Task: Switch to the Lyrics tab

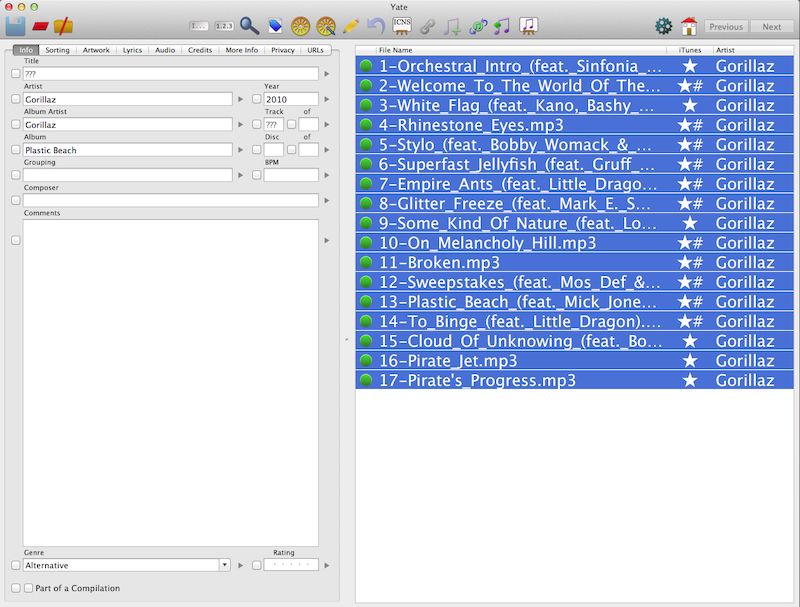Action: (x=132, y=50)
